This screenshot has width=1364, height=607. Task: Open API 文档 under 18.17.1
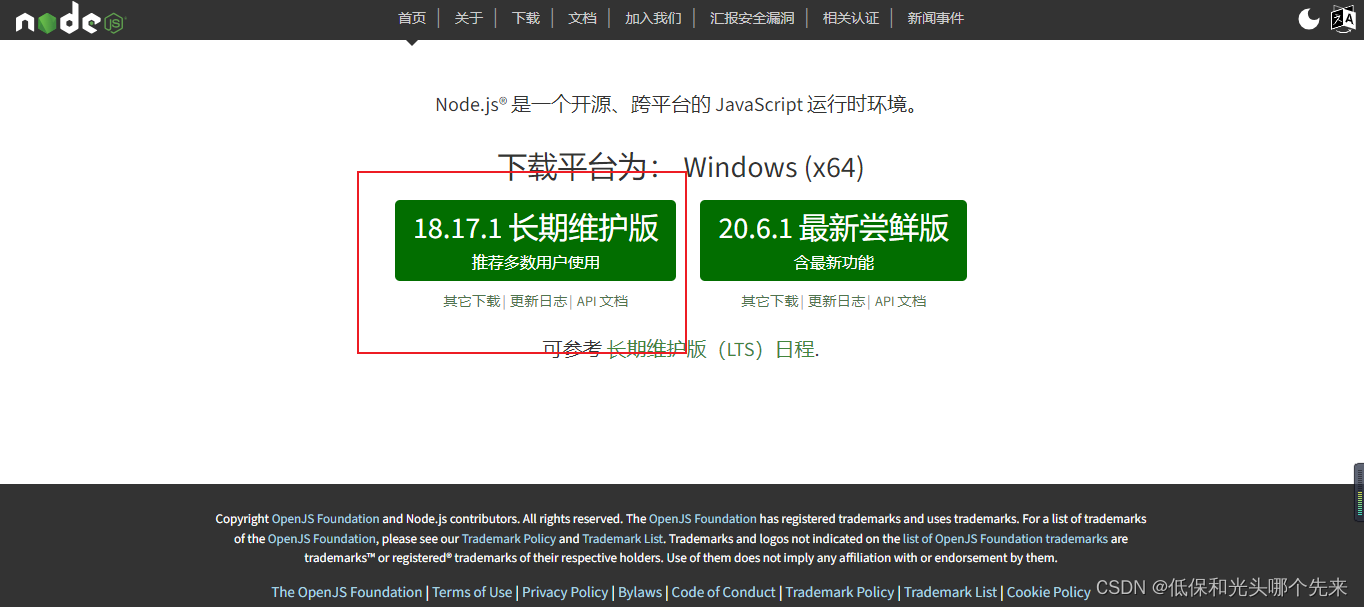(x=602, y=301)
